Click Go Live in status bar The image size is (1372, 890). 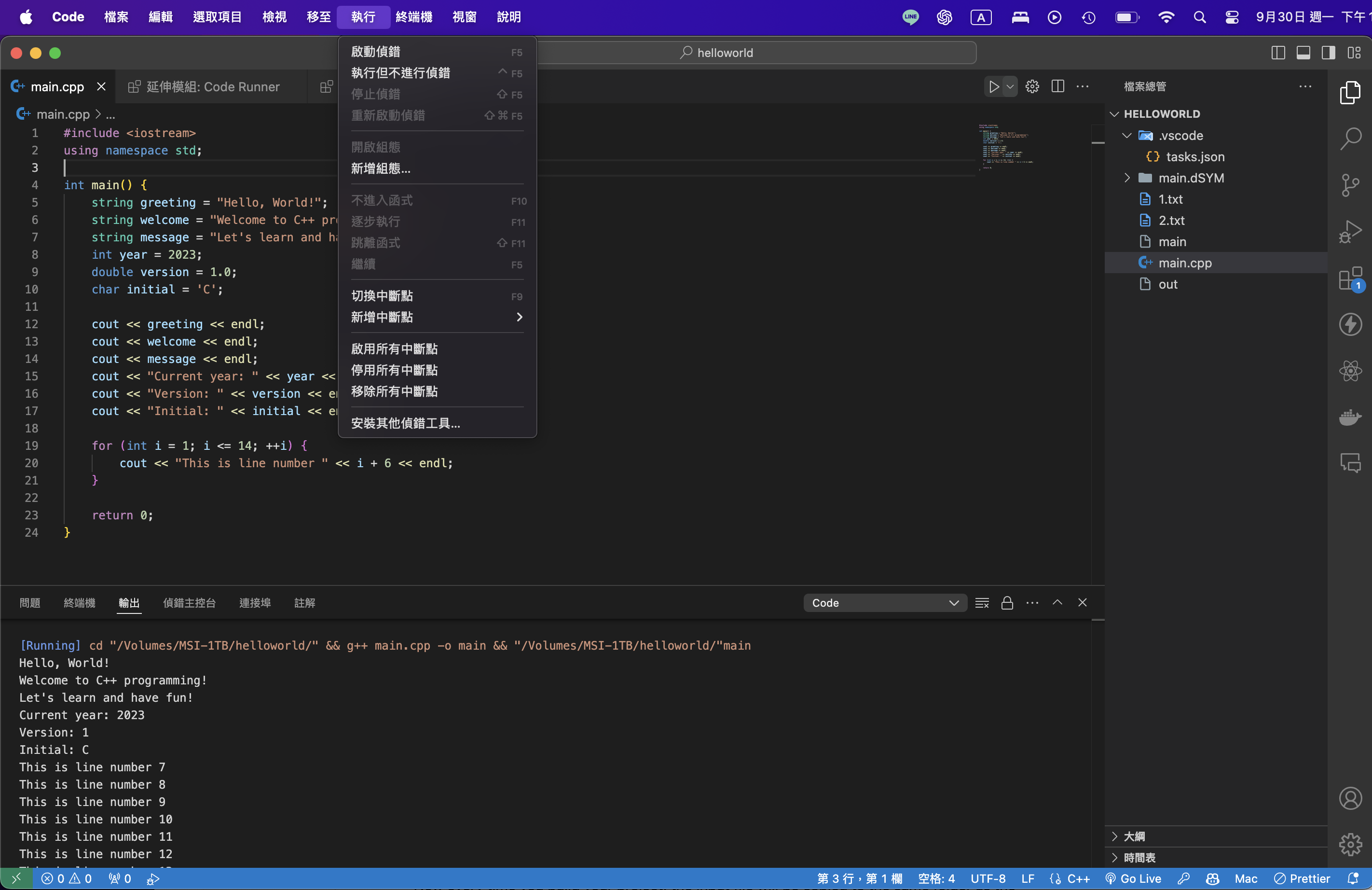(1133, 878)
